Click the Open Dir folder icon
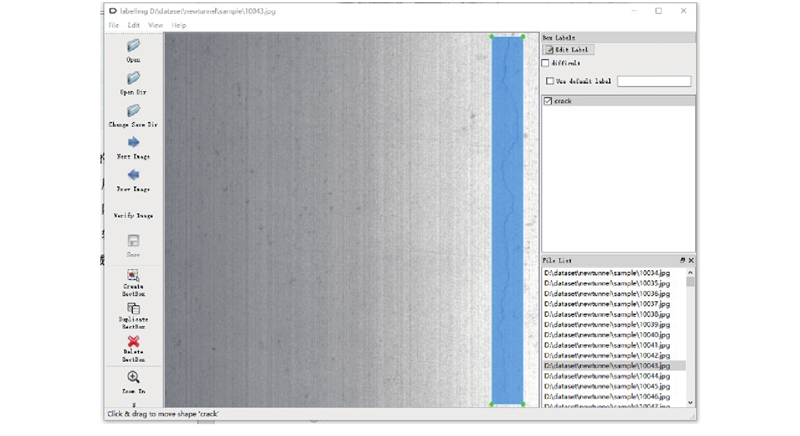The width and height of the screenshot is (800, 436). click(x=133, y=78)
